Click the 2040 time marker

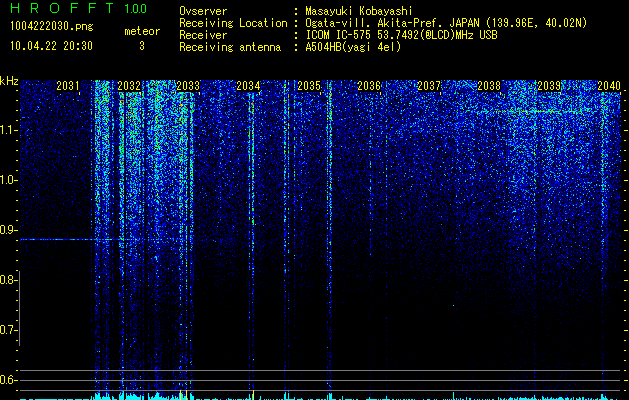pyautogui.click(x=609, y=86)
